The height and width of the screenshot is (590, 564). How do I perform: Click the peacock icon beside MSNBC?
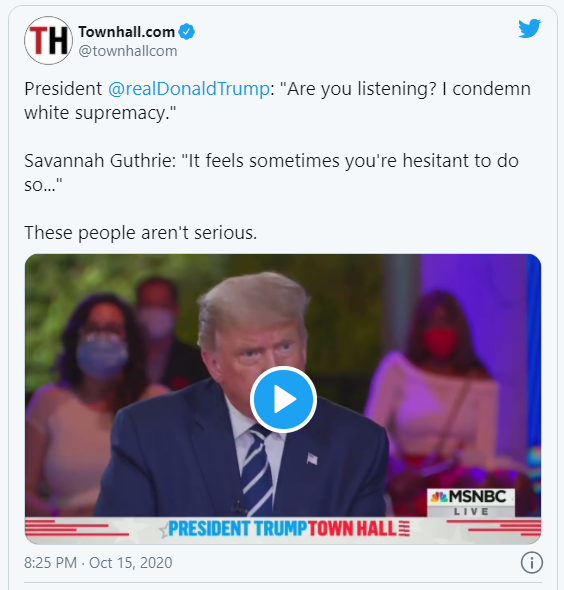(439, 497)
